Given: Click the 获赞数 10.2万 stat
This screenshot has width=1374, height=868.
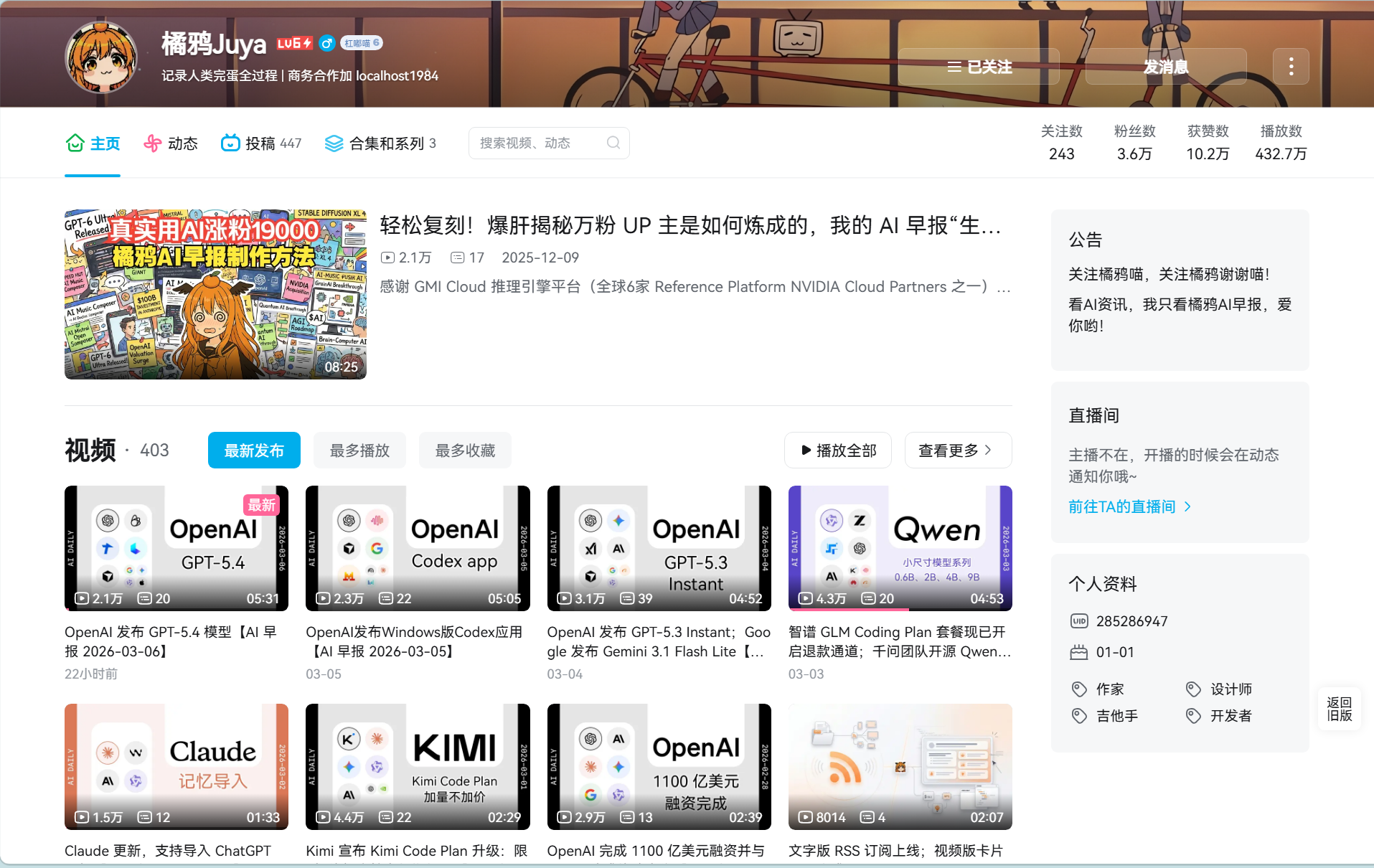Looking at the screenshot, I should click(x=1208, y=142).
